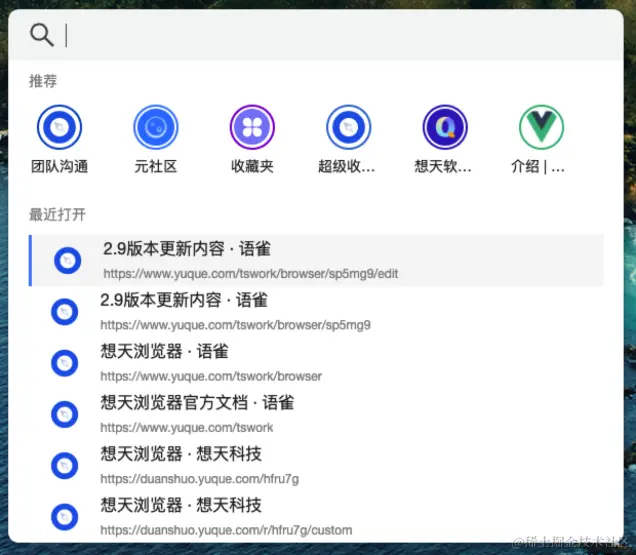The width and height of the screenshot is (636, 555).
Task: Open the 想天软... Q logo icon
Action: click(445, 127)
